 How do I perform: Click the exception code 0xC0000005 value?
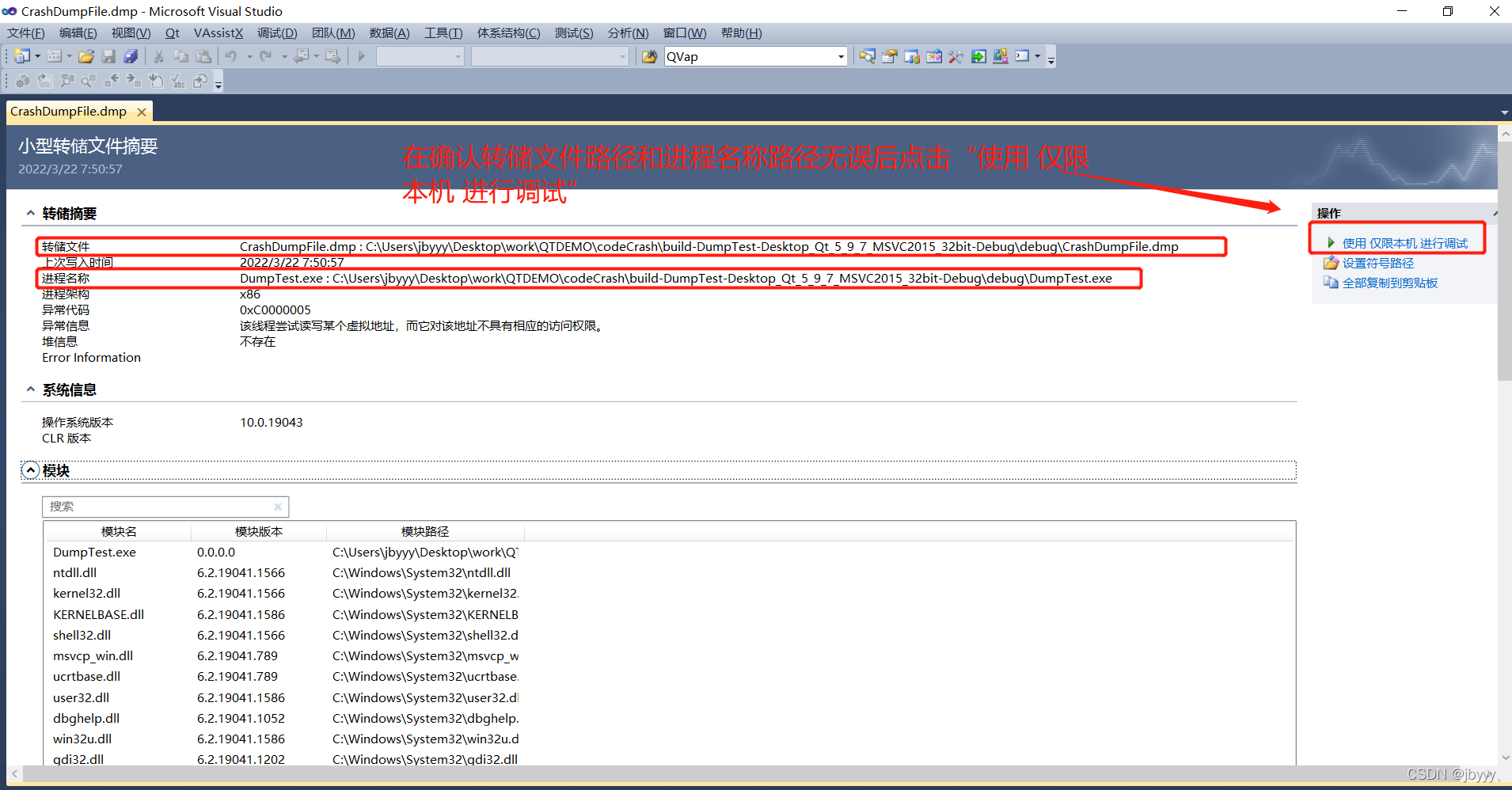point(275,310)
